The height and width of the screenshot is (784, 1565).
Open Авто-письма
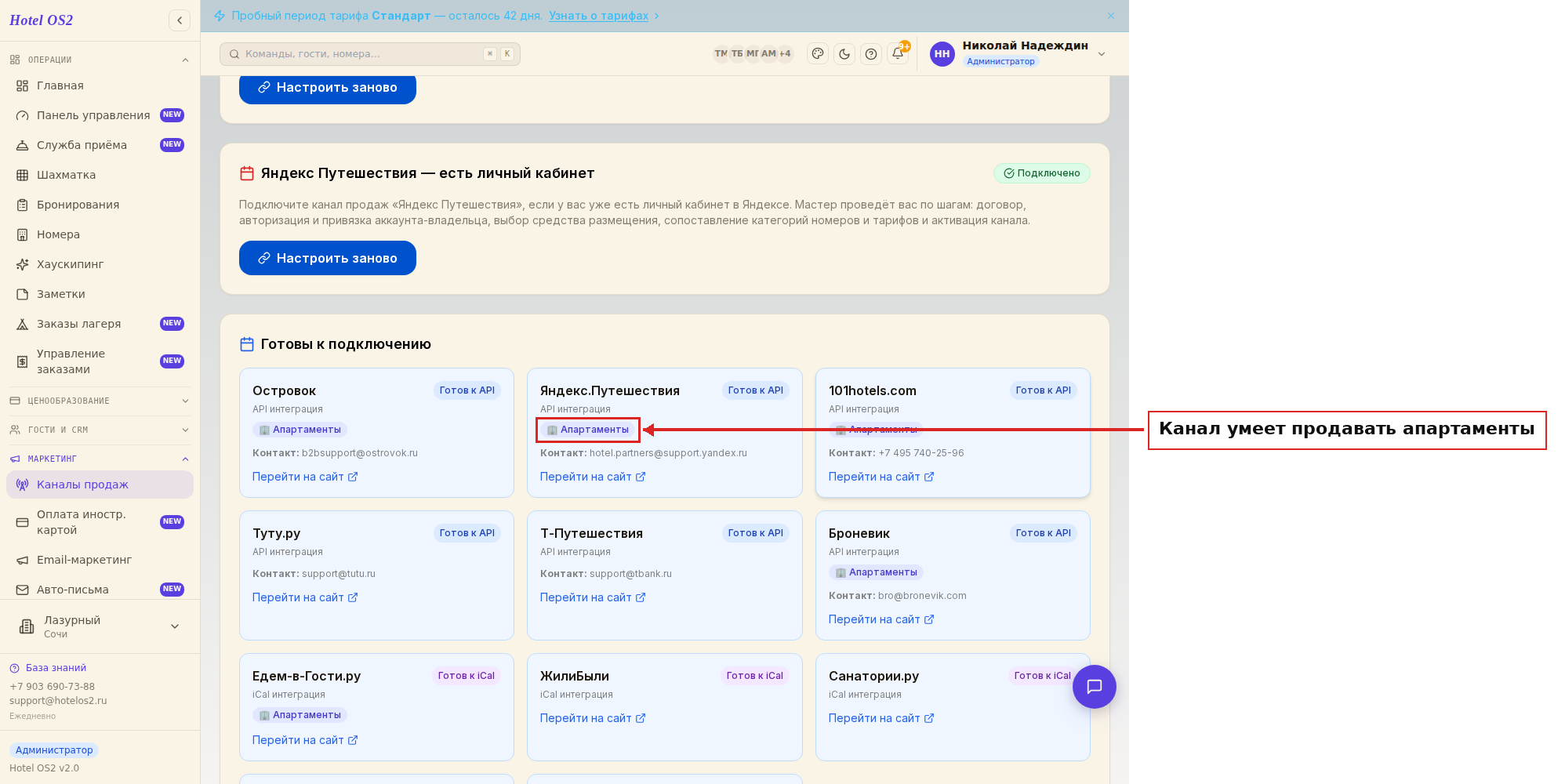coord(100,590)
